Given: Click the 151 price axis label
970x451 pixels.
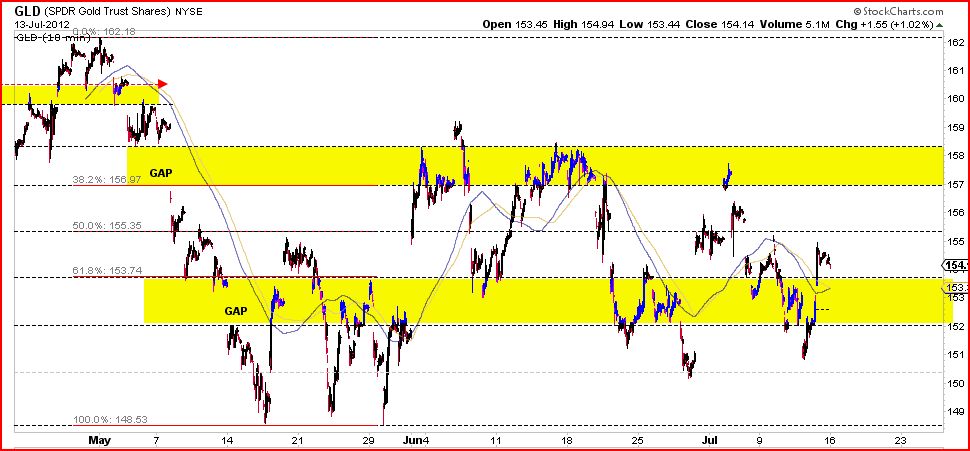Looking at the screenshot, I should (956, 354).
